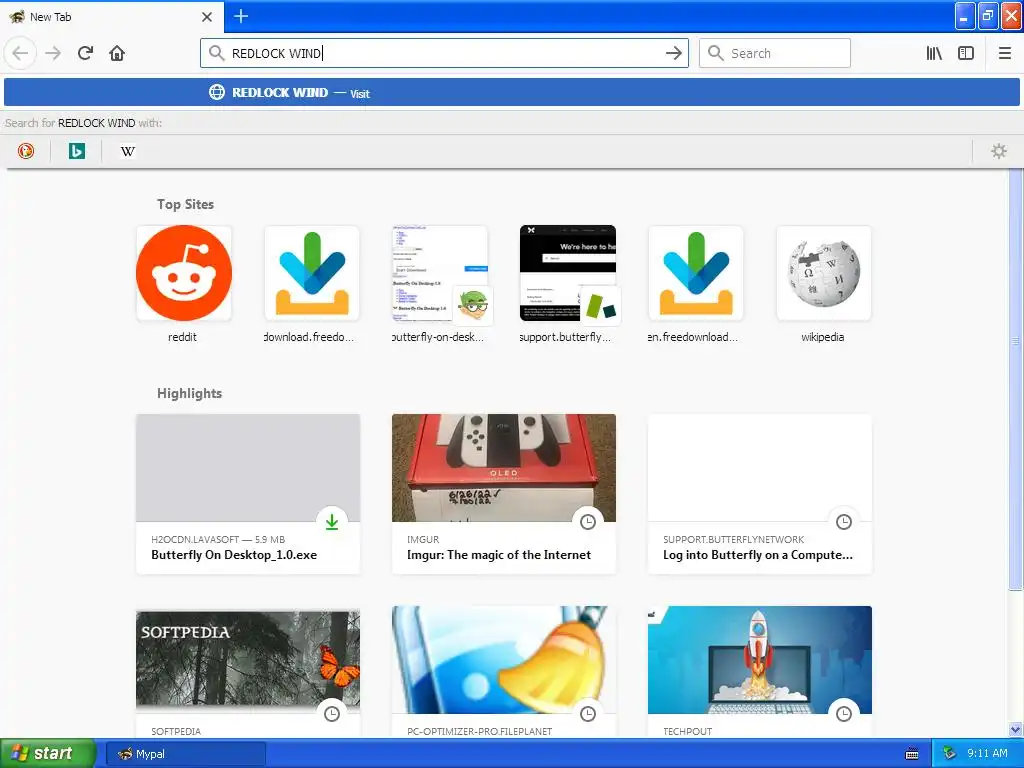Select Mypal in the taskbar

pos(185,754)
